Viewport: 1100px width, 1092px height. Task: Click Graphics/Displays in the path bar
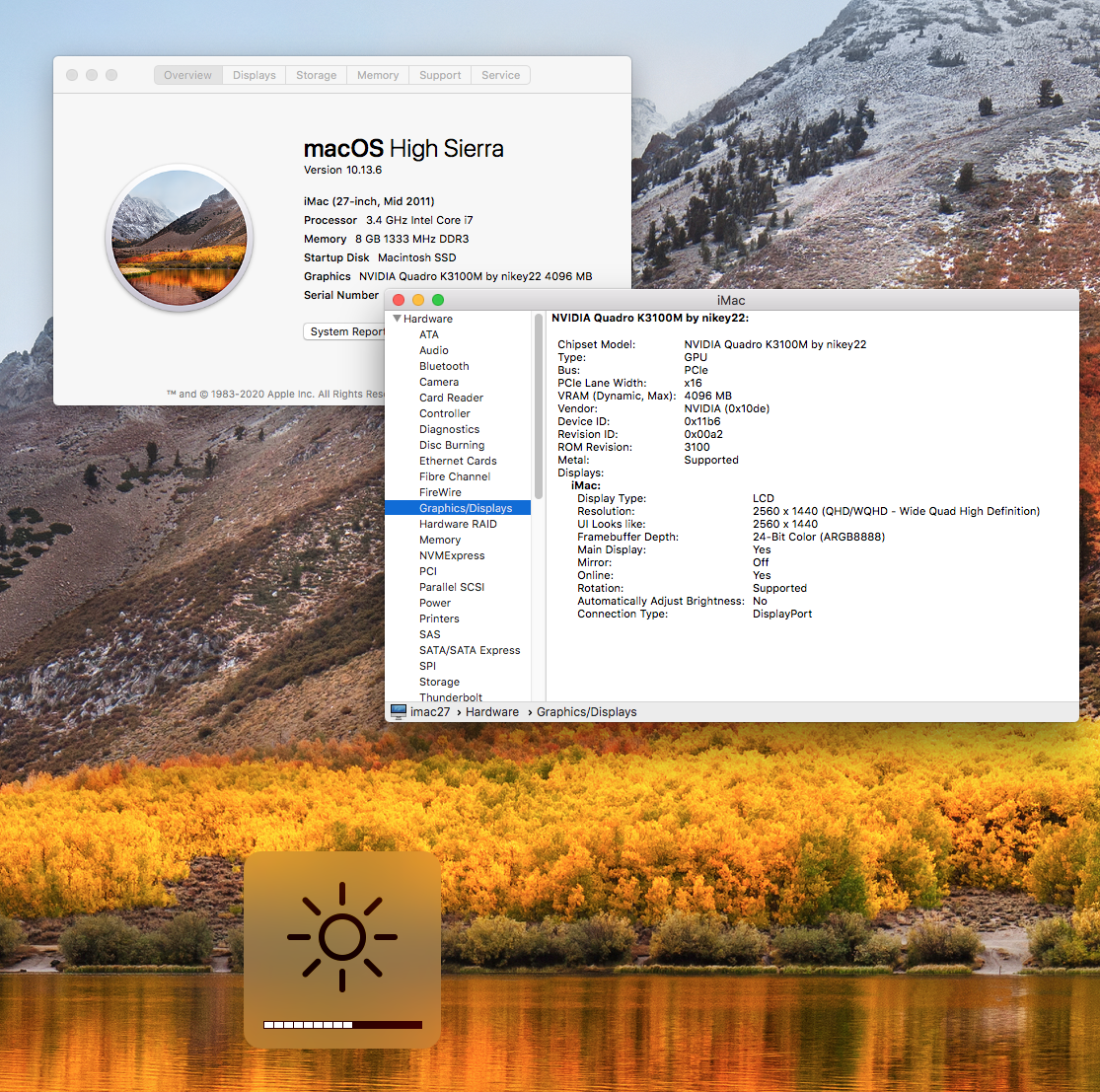tap(586, 712)
